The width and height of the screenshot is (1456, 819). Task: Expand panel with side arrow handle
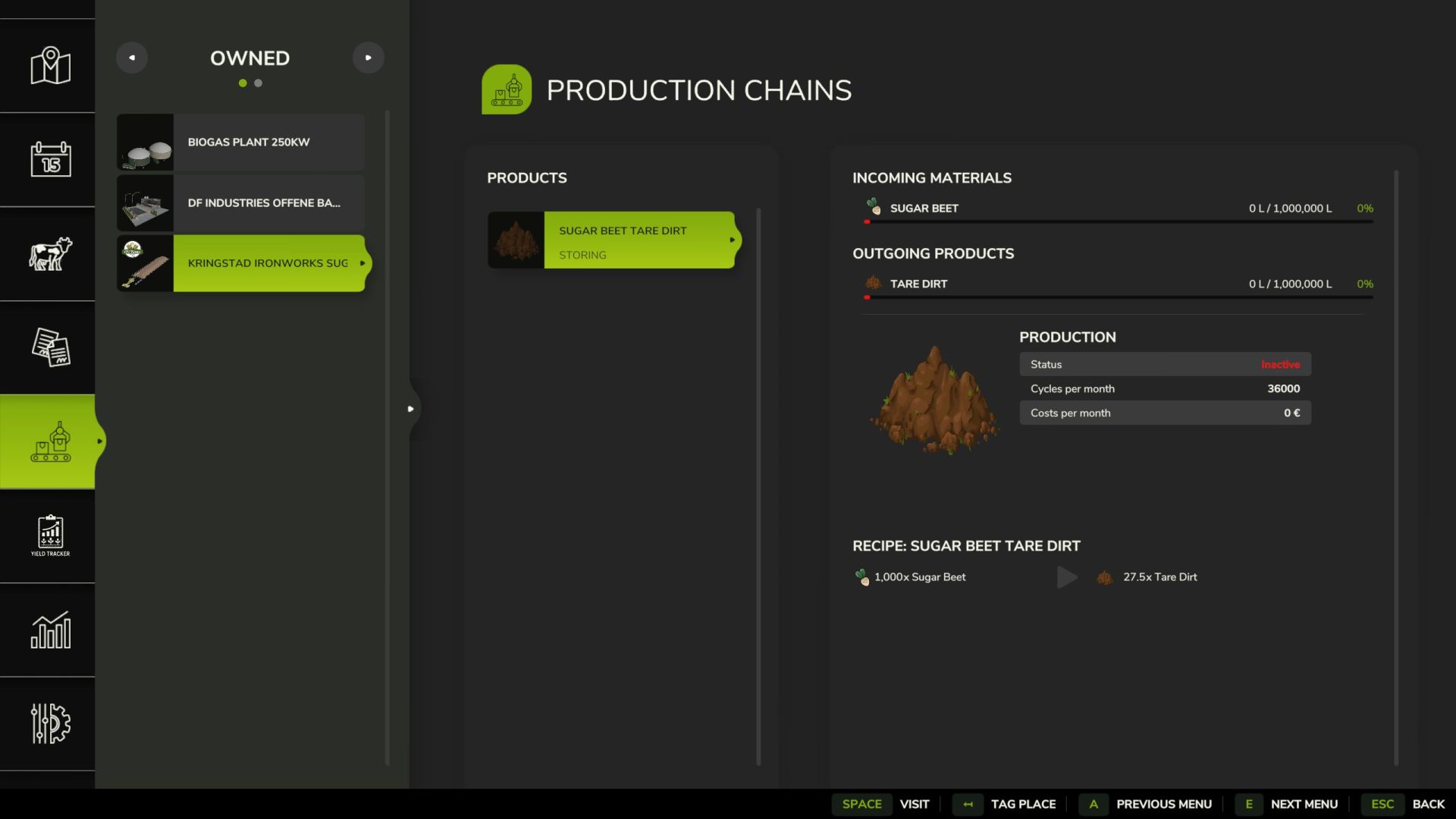point(411,409)
